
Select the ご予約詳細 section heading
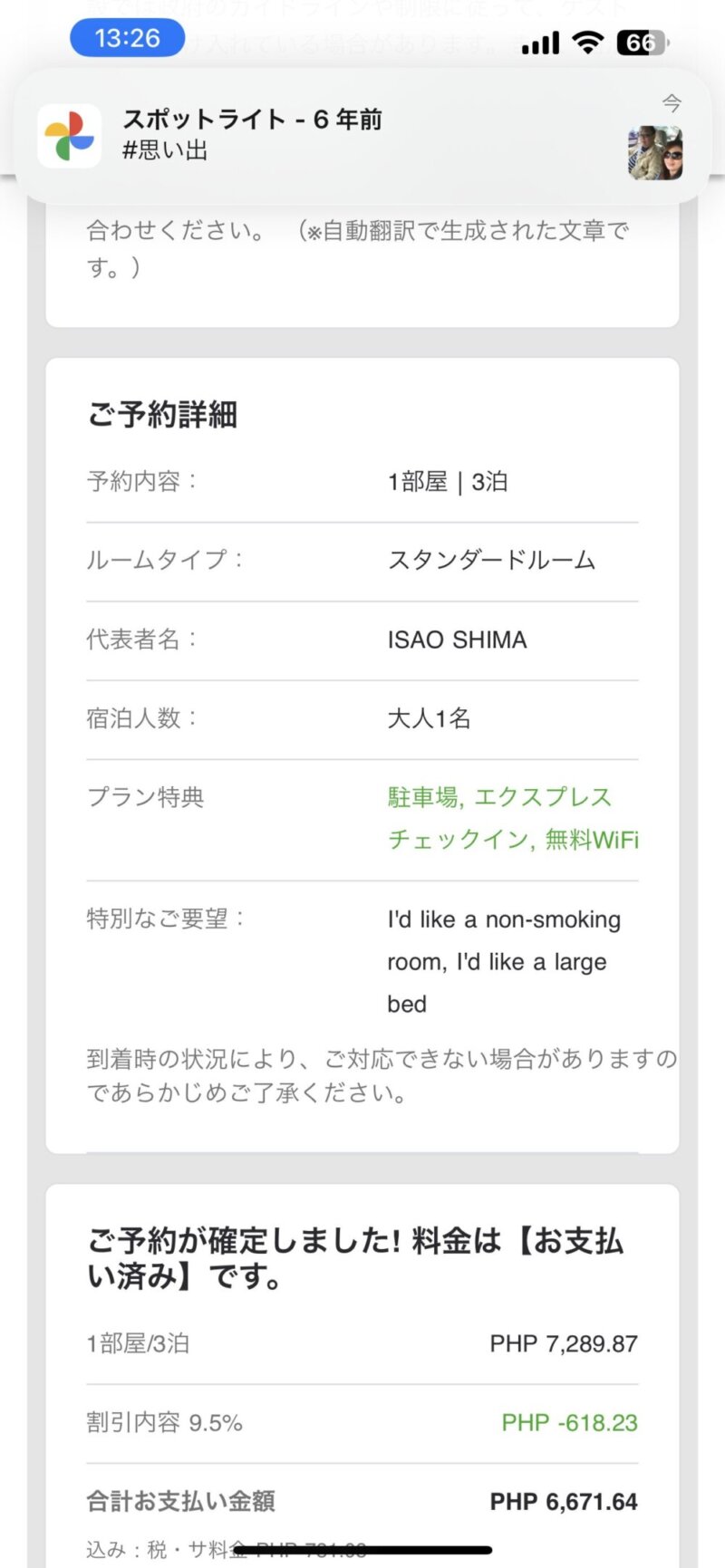pyautogui.click(x=162, y=414)
